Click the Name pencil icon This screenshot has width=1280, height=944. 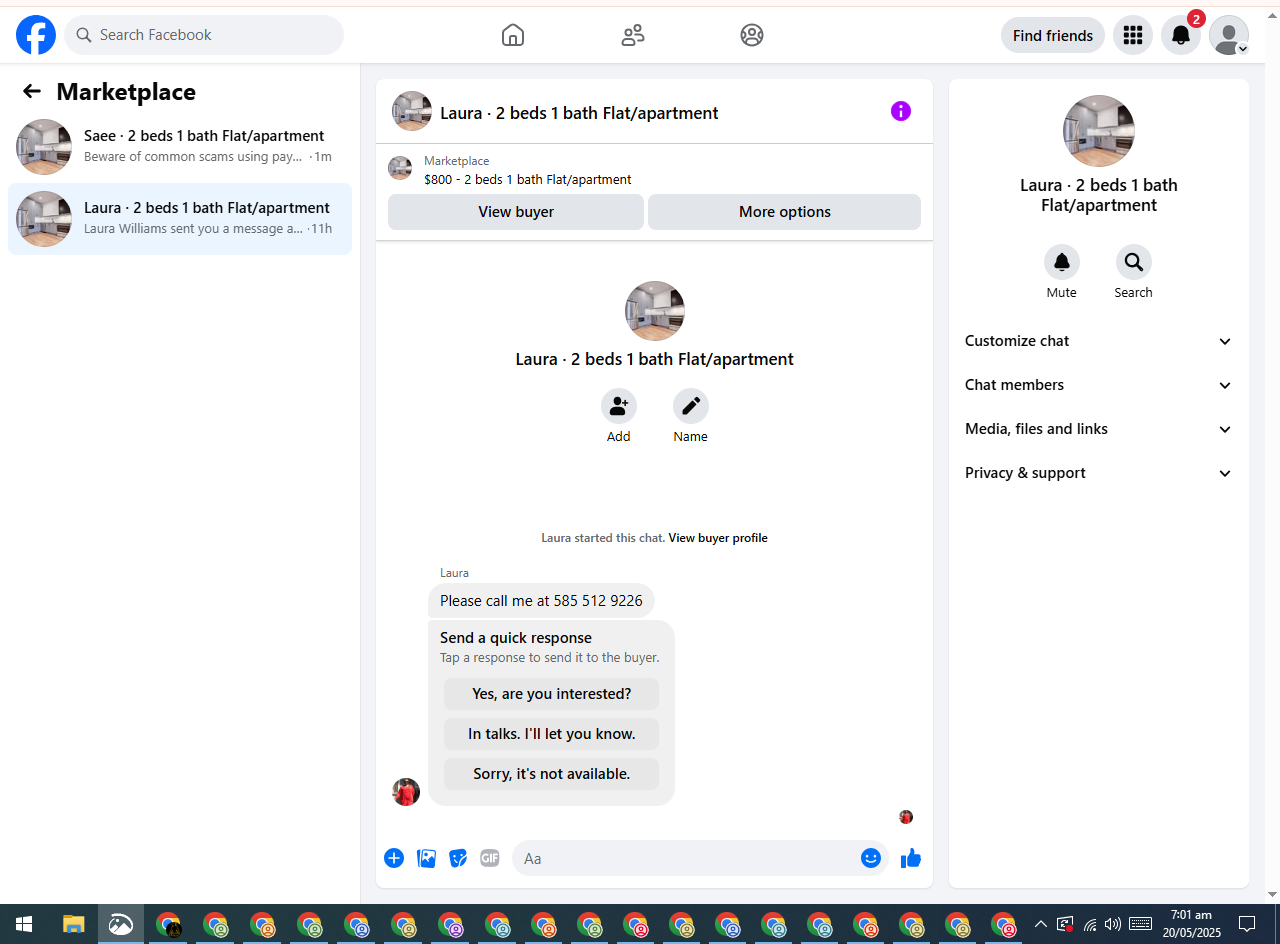point(691,406)
